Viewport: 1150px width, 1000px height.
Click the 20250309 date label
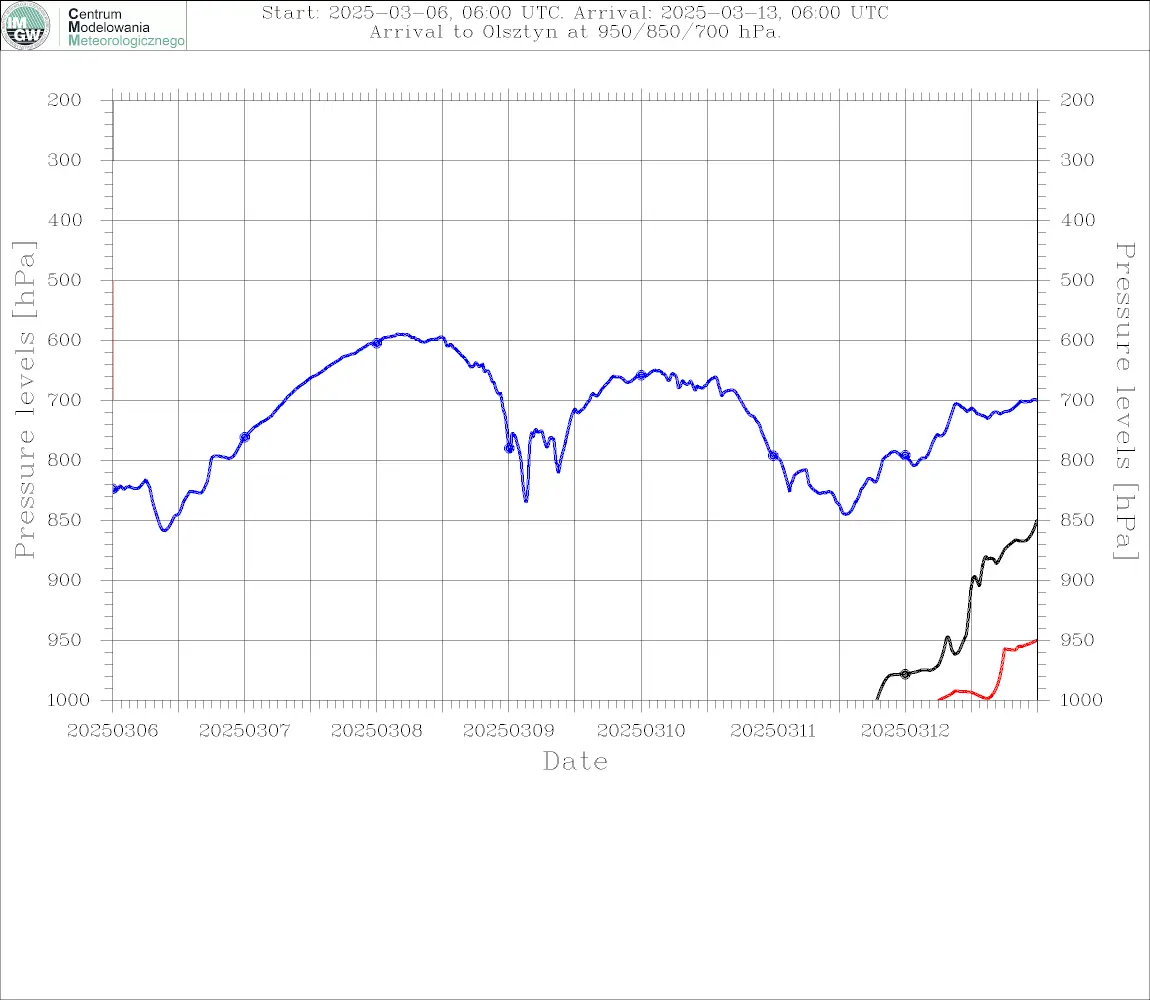pos(508,731)
